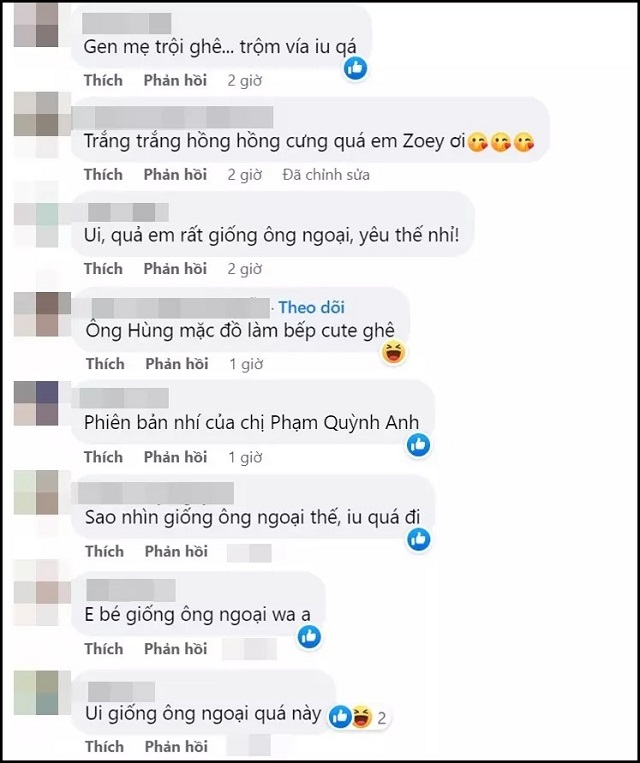Click 'Phản hồi' under 'E bé giống ông ngoại' comment
The height and width of the screenshot is (763, 640).
[176, 649]
